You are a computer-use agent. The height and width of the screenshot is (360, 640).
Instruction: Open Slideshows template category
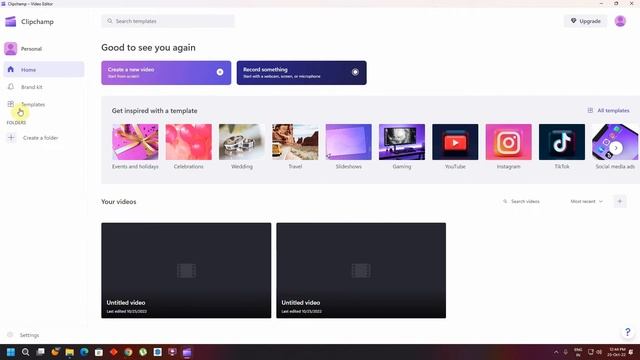coord(349,147)
